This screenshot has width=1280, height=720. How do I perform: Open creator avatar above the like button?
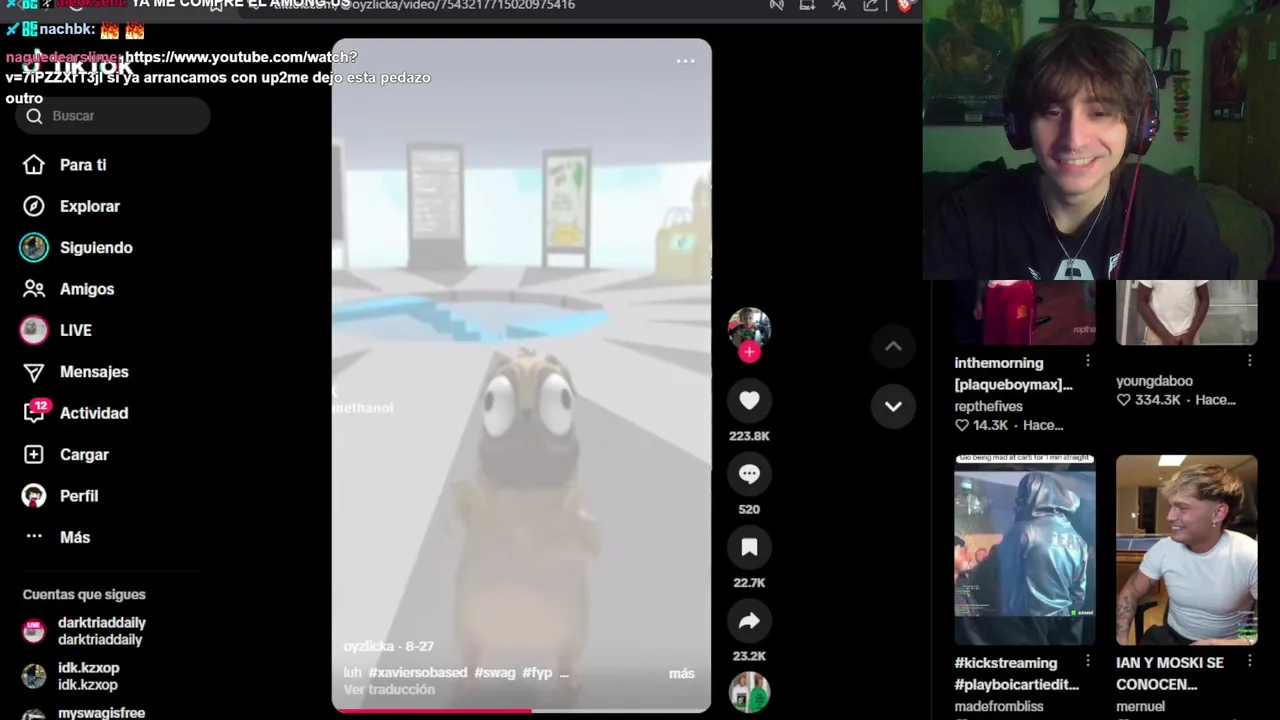(x=749, y=327)
